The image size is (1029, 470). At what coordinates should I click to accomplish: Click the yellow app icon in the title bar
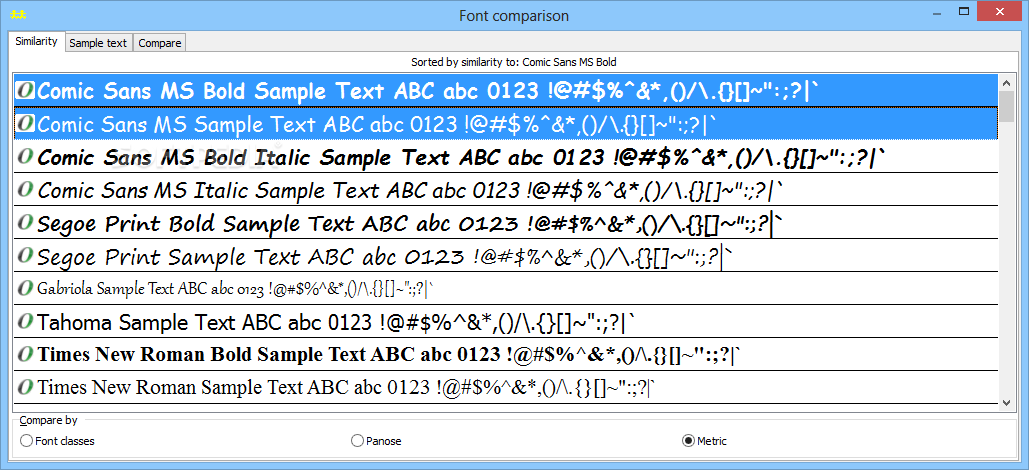coord(18,15)
